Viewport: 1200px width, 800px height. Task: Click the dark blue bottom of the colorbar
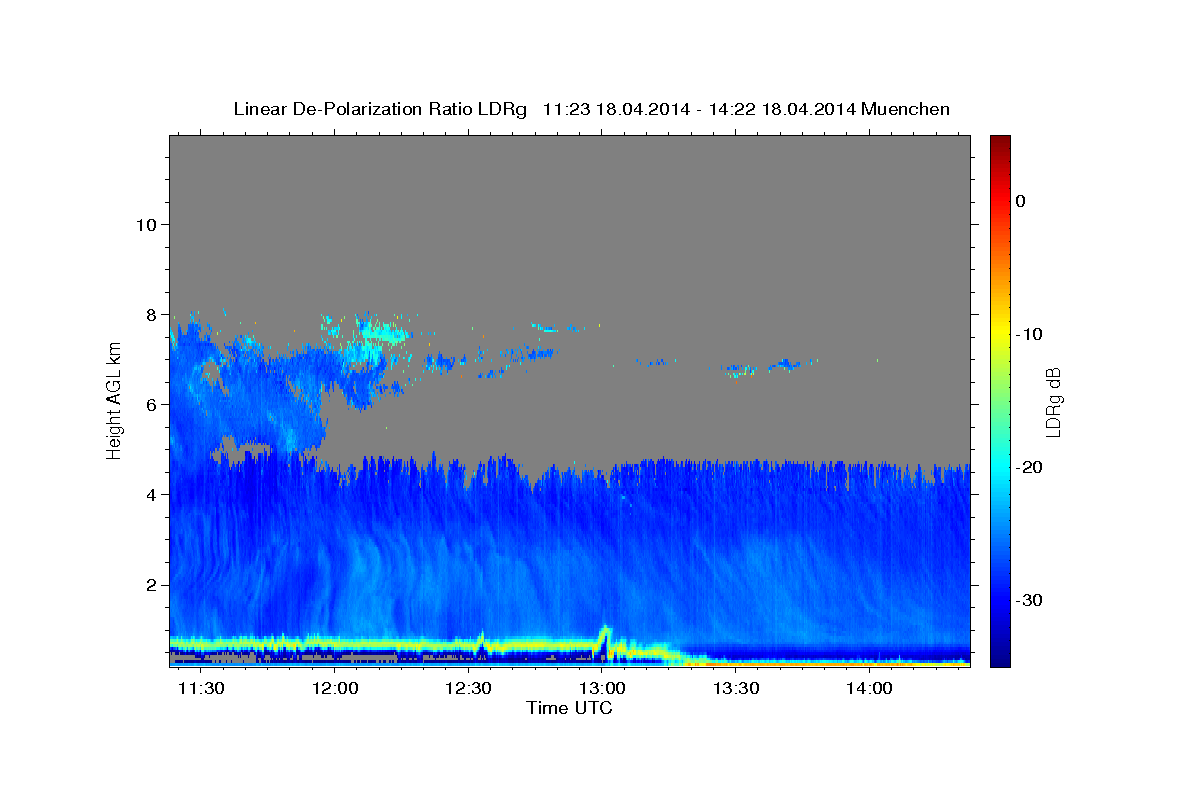click(x=1000, y=655)
